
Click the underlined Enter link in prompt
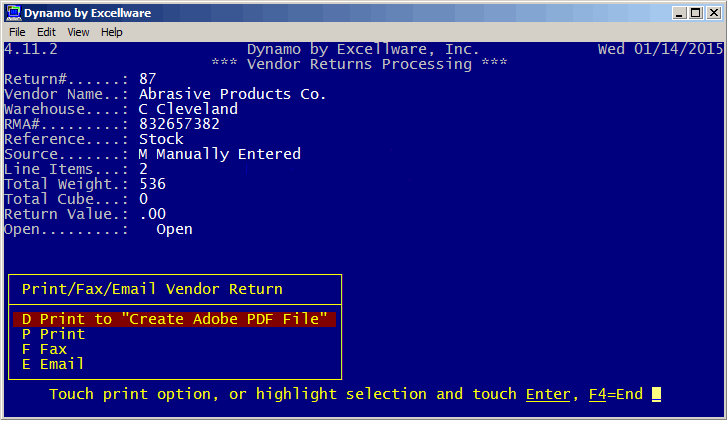(548, 394)
